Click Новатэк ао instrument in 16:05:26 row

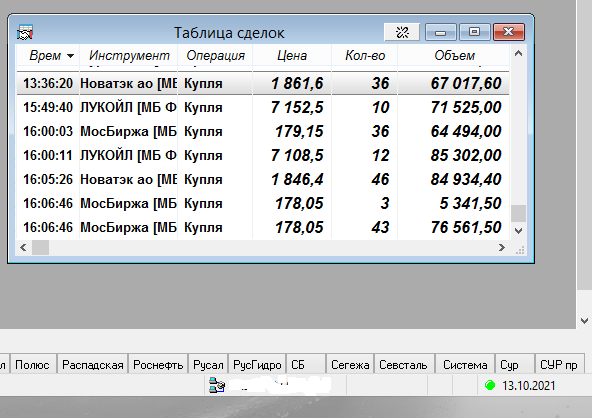[128, 179]
